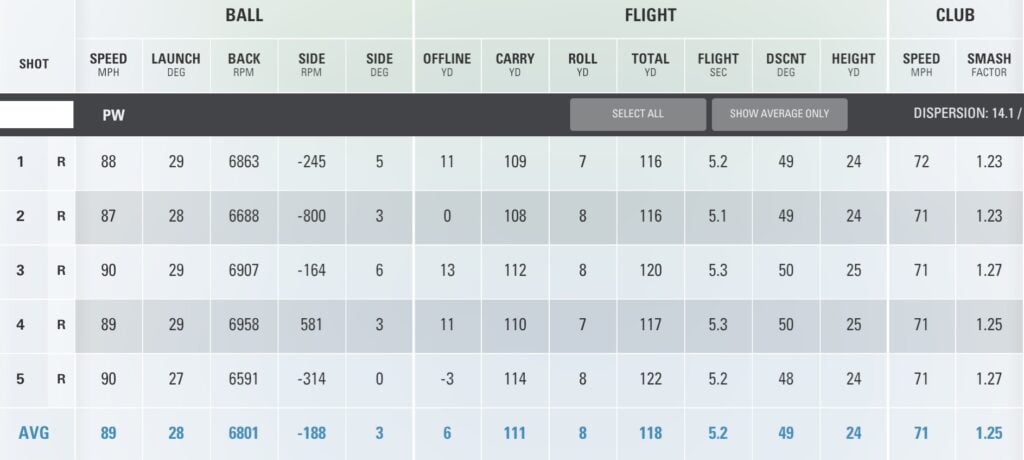This screenshot has width=1024, height=460.
Task: Click the SMASH FACTOR column header
Action: (x=989, y=64)
